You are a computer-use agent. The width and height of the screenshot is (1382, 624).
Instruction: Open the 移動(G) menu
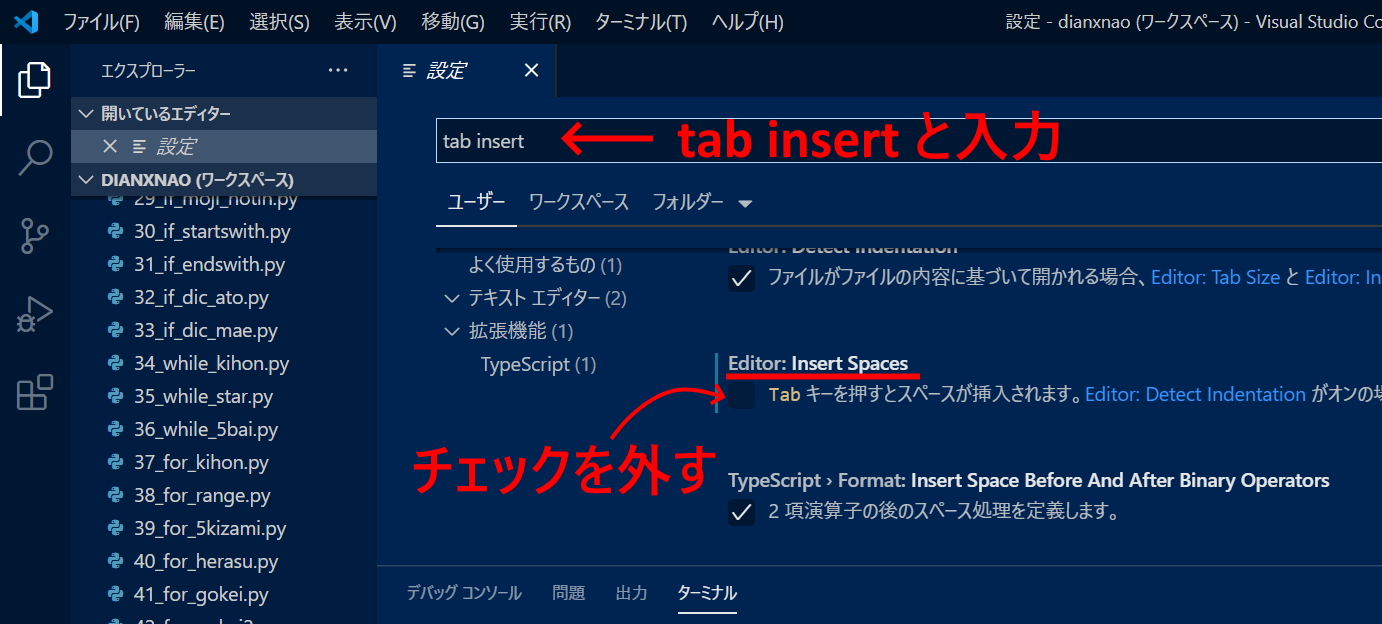coord(453,22)
